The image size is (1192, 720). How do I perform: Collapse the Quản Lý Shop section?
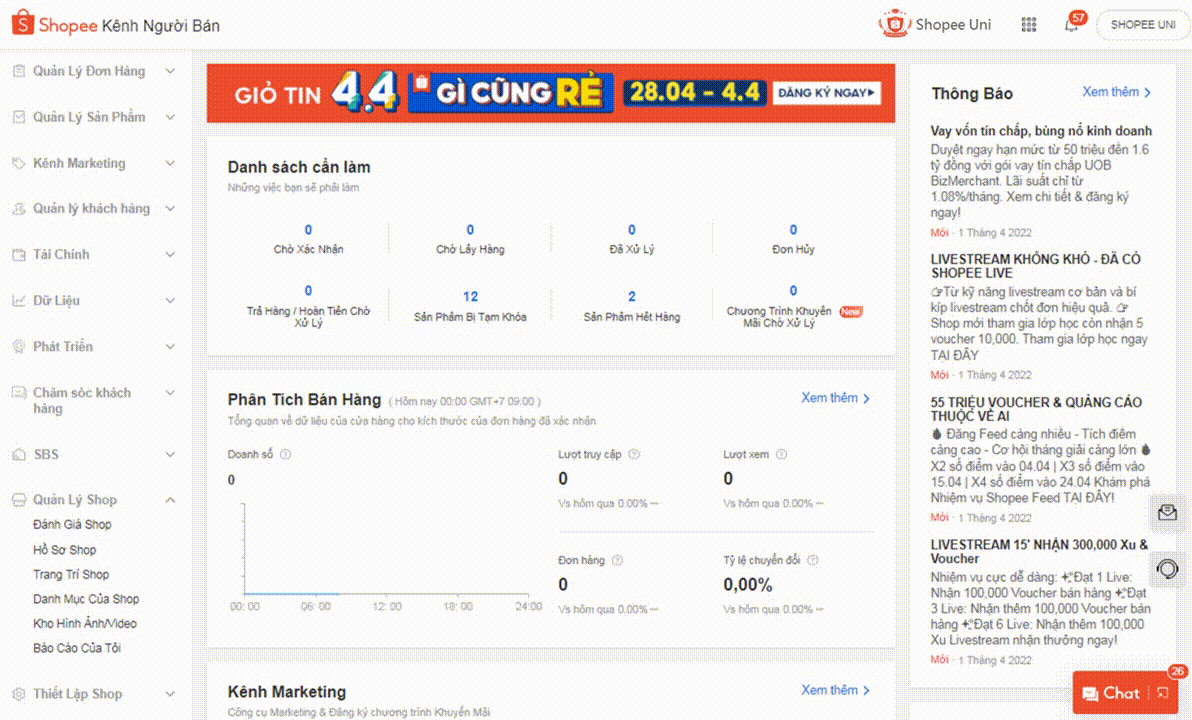pos(170,499)
